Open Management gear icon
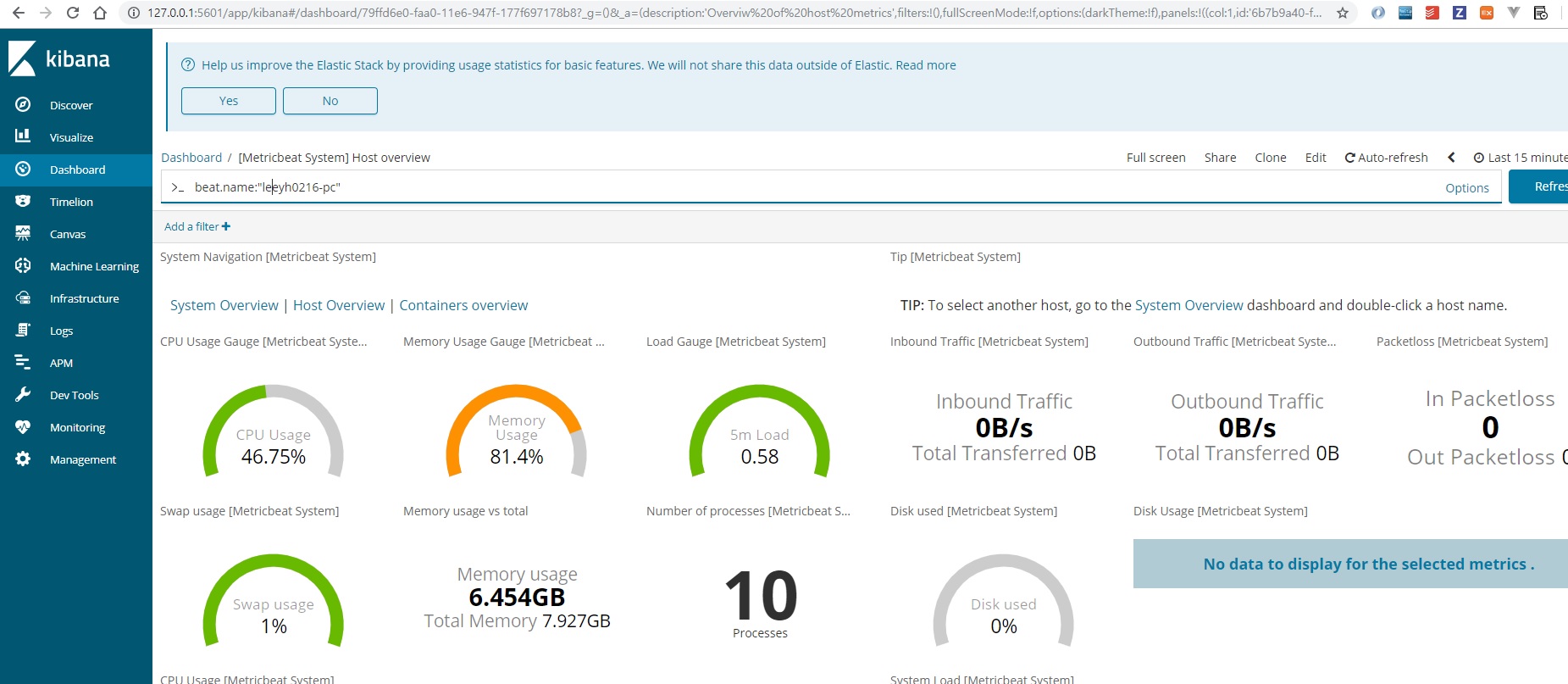This screenshot has height=684, width=1568. (x=23, y=459)
